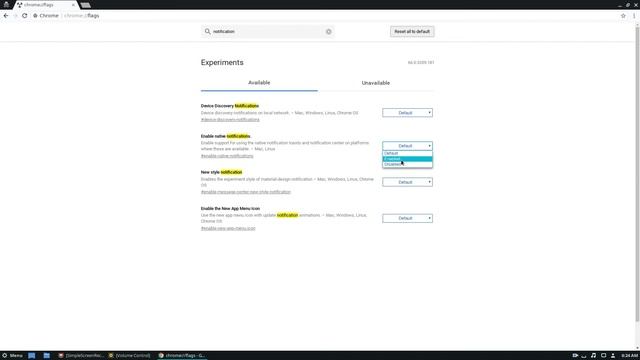Open #enable-new-app-menu-icon link
The height and width of the screenshot is (360, 640).
(x=228, y=228)
